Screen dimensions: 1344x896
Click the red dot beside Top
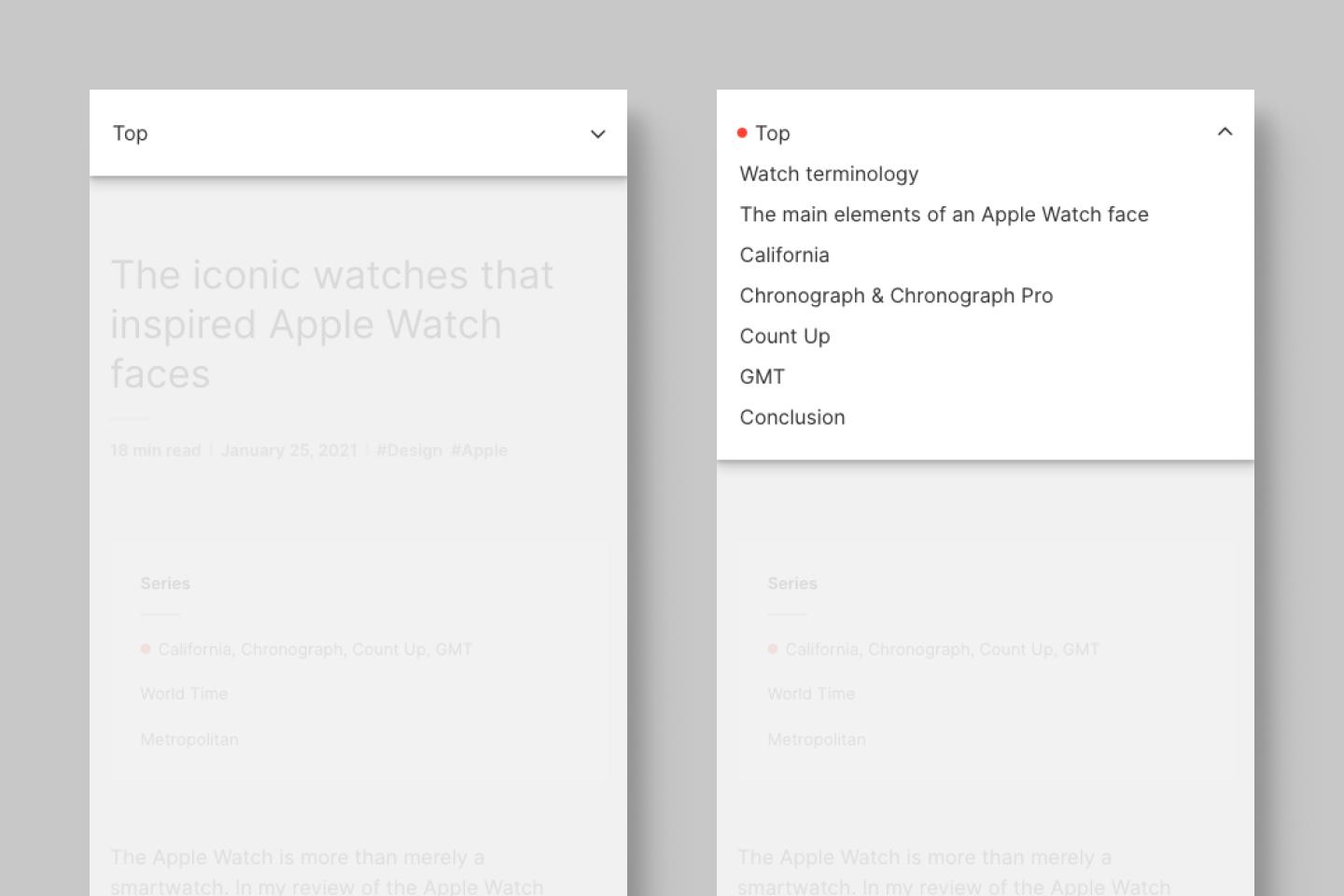742,133
